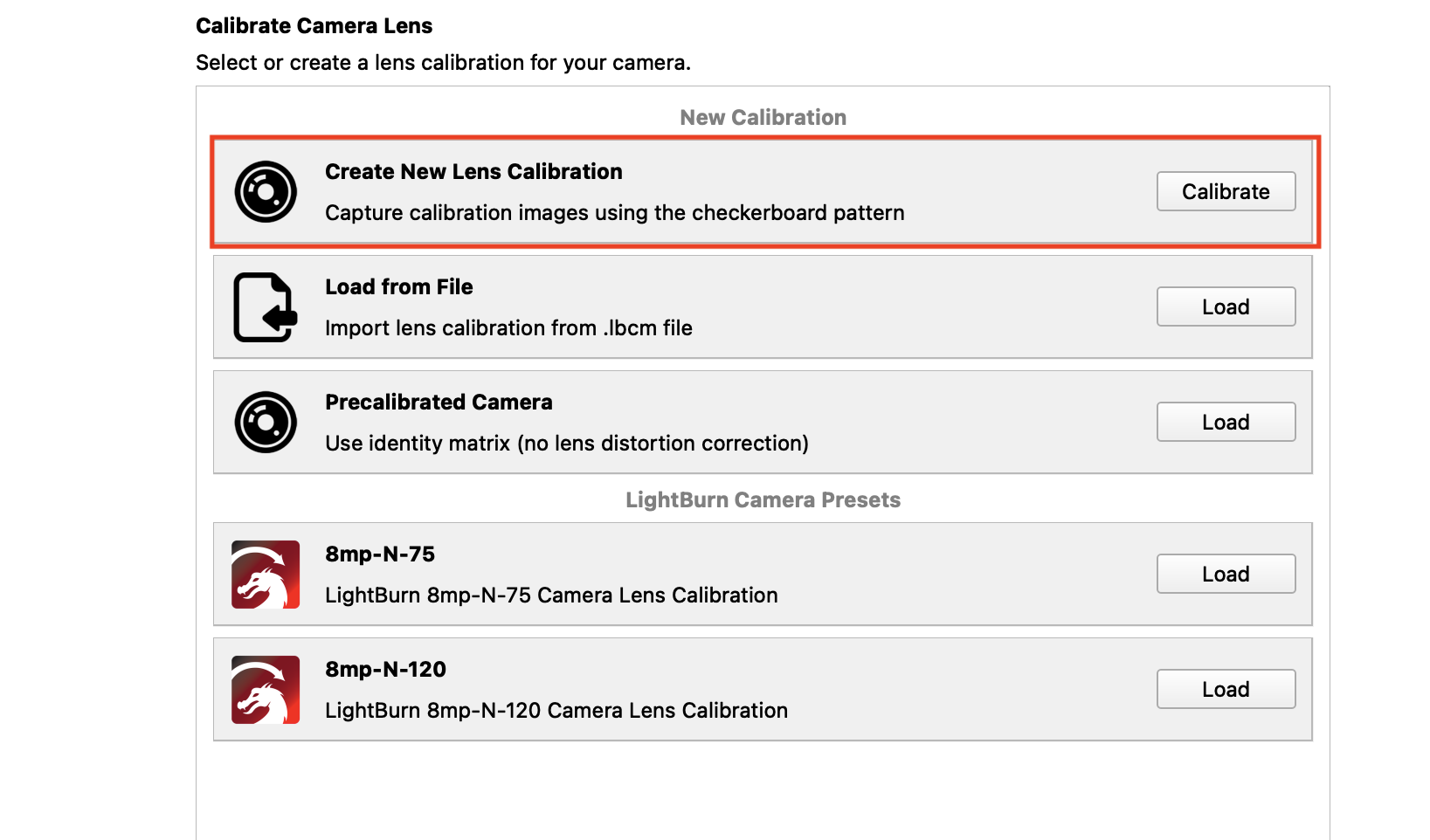1430x840 pixels.
Task: Select the Create New Lens Calibration title
Action: [x=473, y=171]
